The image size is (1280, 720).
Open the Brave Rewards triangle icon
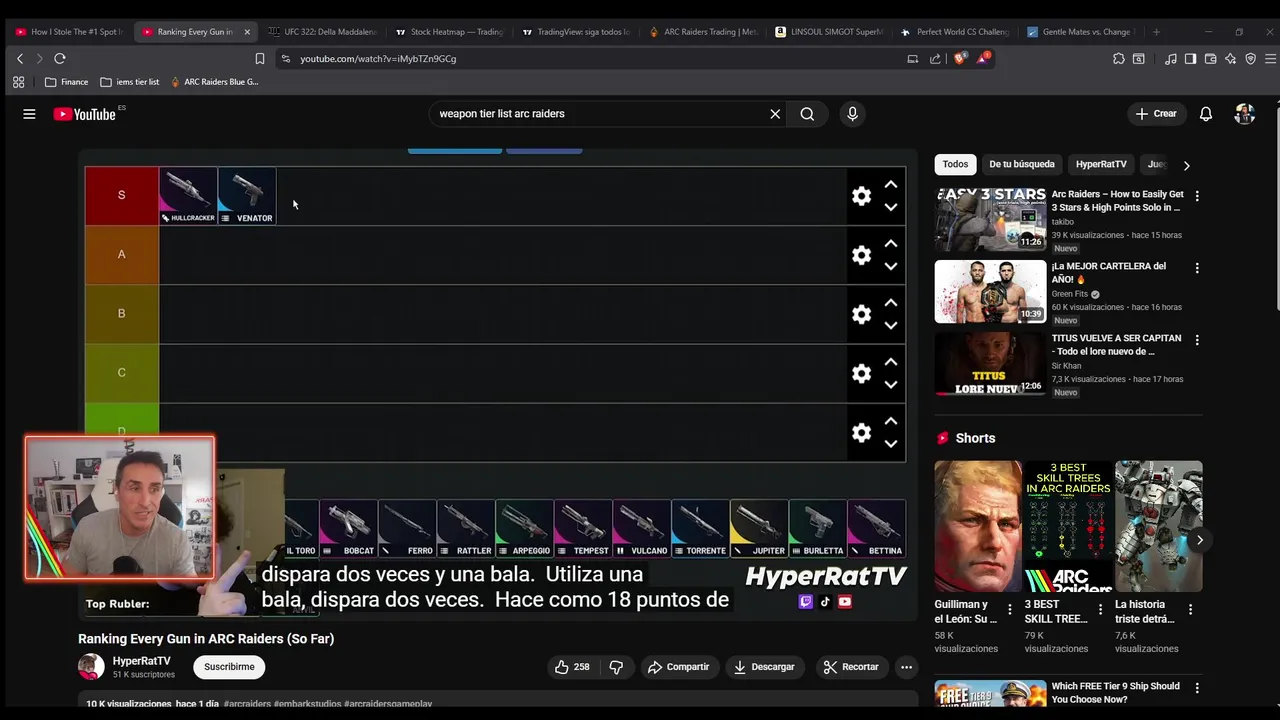(983, 59)
